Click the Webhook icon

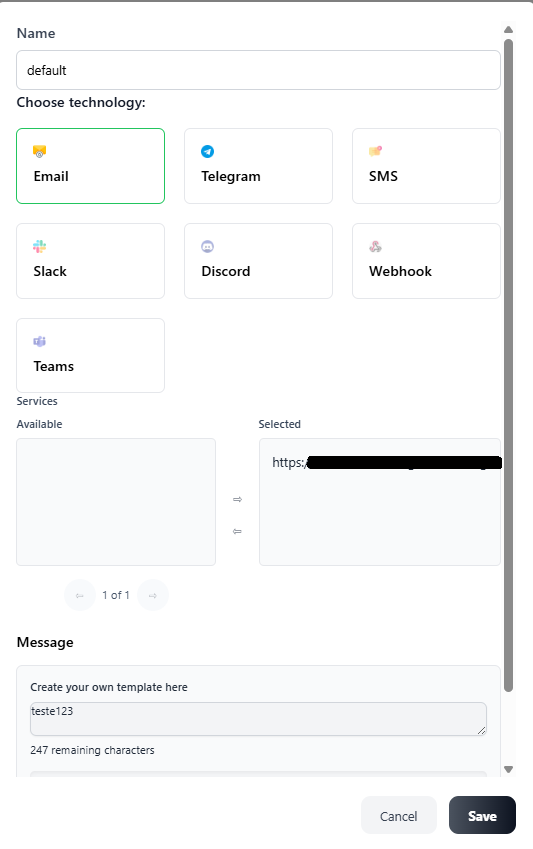coord(375,246)
